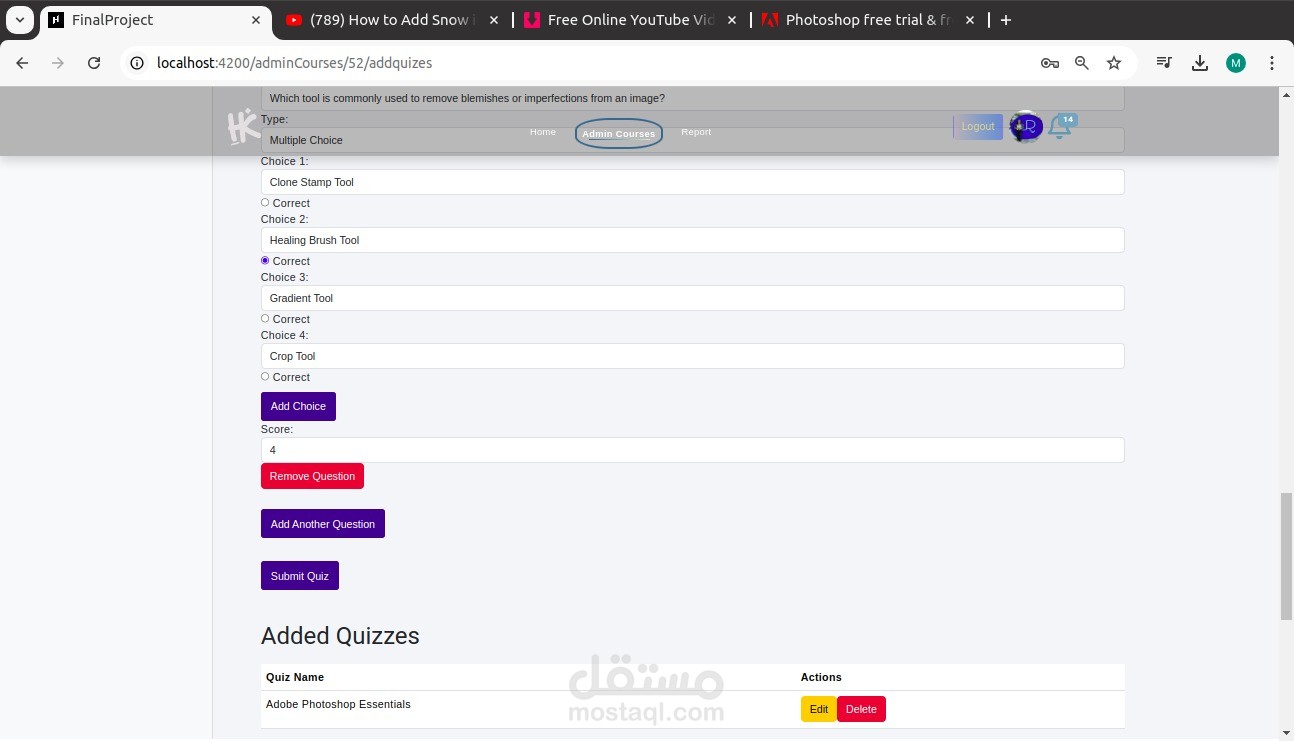Open the tab search chevron
Viewport: 1294px width, 741px height.
point(19,20)
